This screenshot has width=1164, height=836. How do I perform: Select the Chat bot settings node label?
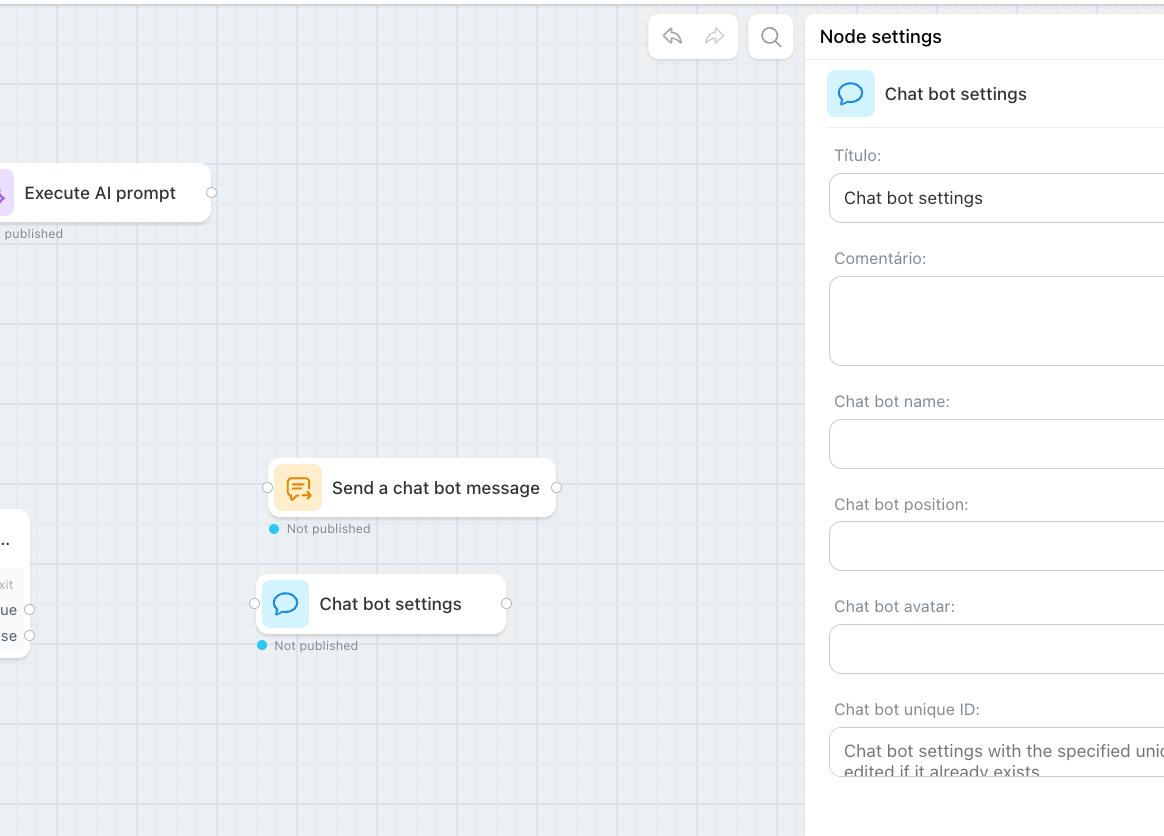click(x=390, y=604)
